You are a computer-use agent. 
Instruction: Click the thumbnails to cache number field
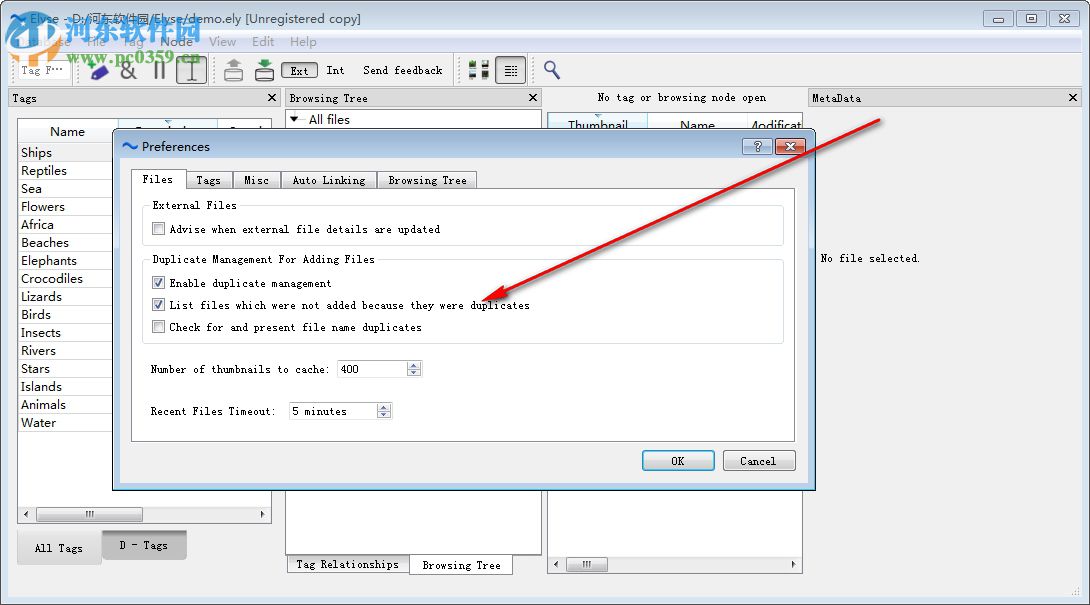(372, 369)
